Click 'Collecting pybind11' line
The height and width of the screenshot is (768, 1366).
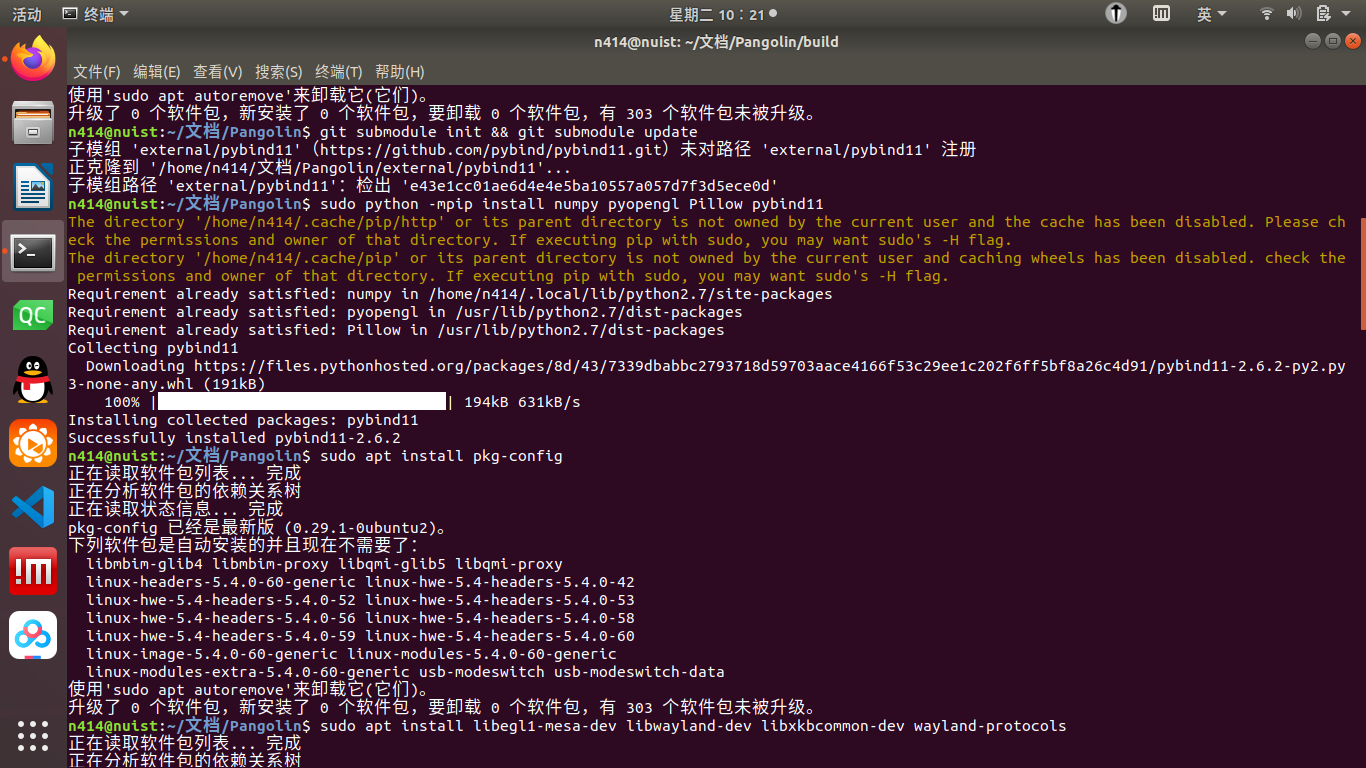point(153,348)
